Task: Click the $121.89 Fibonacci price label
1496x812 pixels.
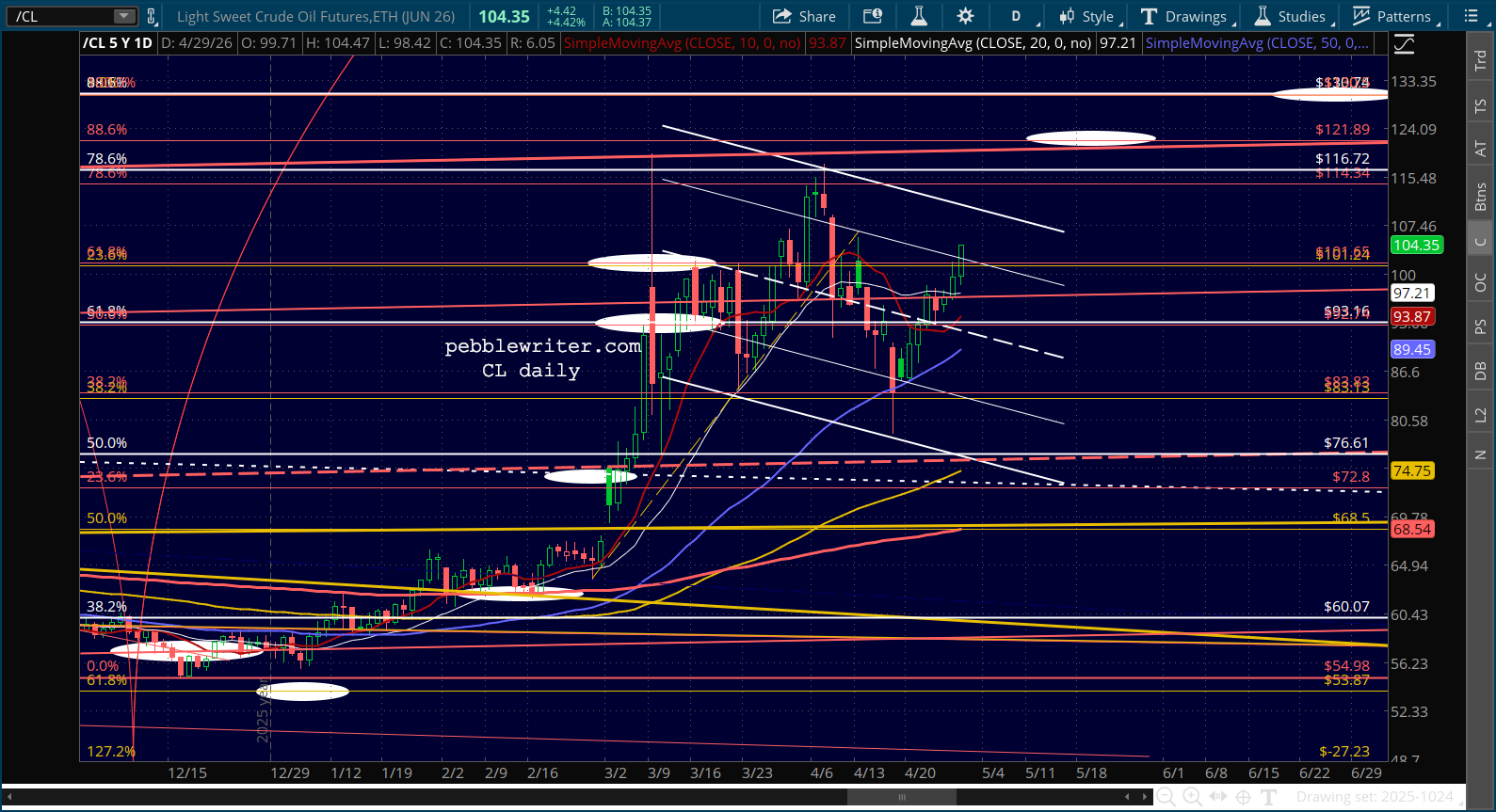Action: pyautogui.click(x=1343, y=130)
